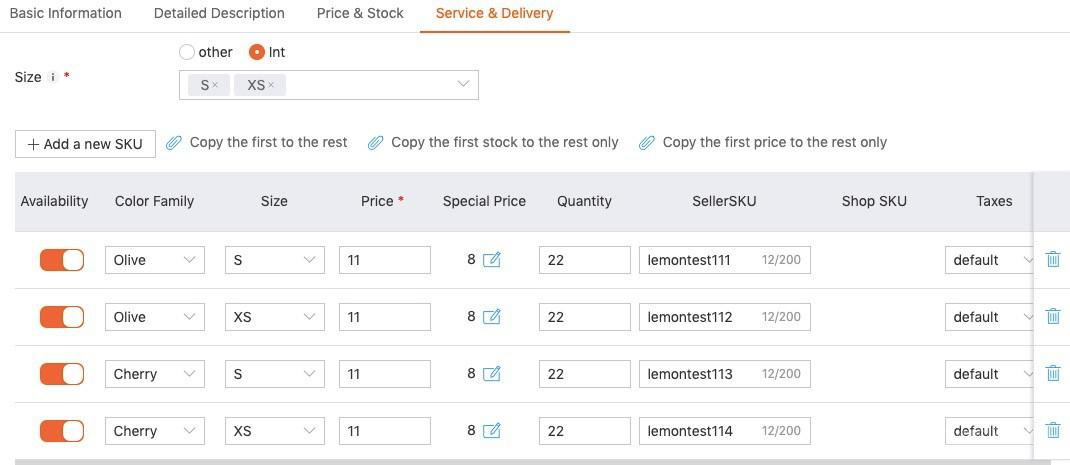The height and width of the screenshot is (465, 1070).
Task: Toggle availability for Olive S row
Action: (62, 260)
